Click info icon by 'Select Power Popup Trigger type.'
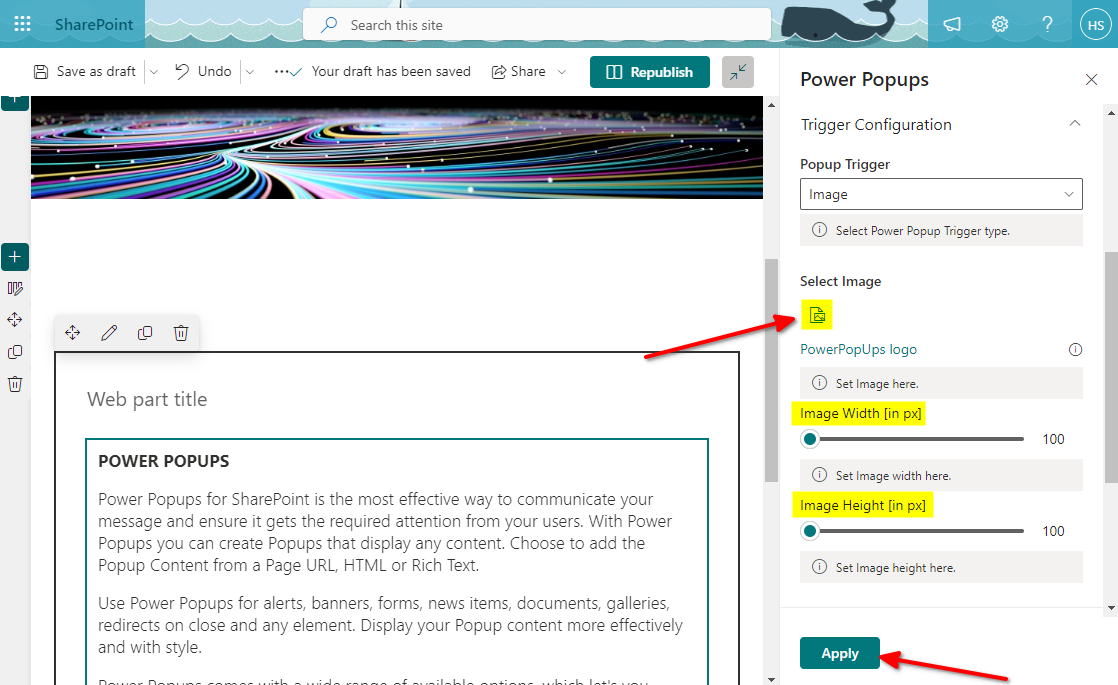This screenshot has width=1118, height=685. click(820, 230)
